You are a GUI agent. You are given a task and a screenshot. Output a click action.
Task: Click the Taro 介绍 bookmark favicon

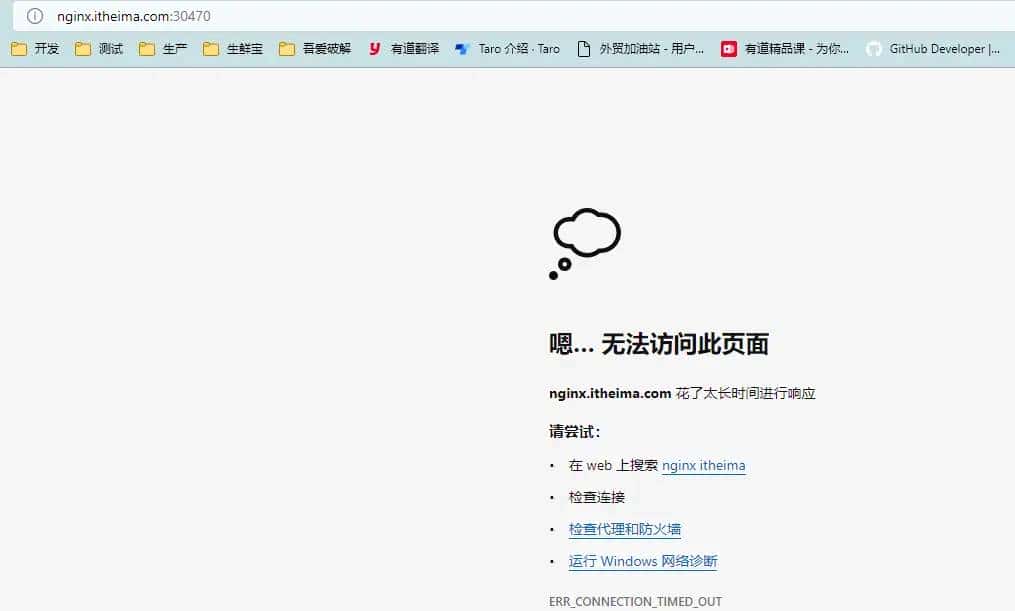[x=461, y=48]
